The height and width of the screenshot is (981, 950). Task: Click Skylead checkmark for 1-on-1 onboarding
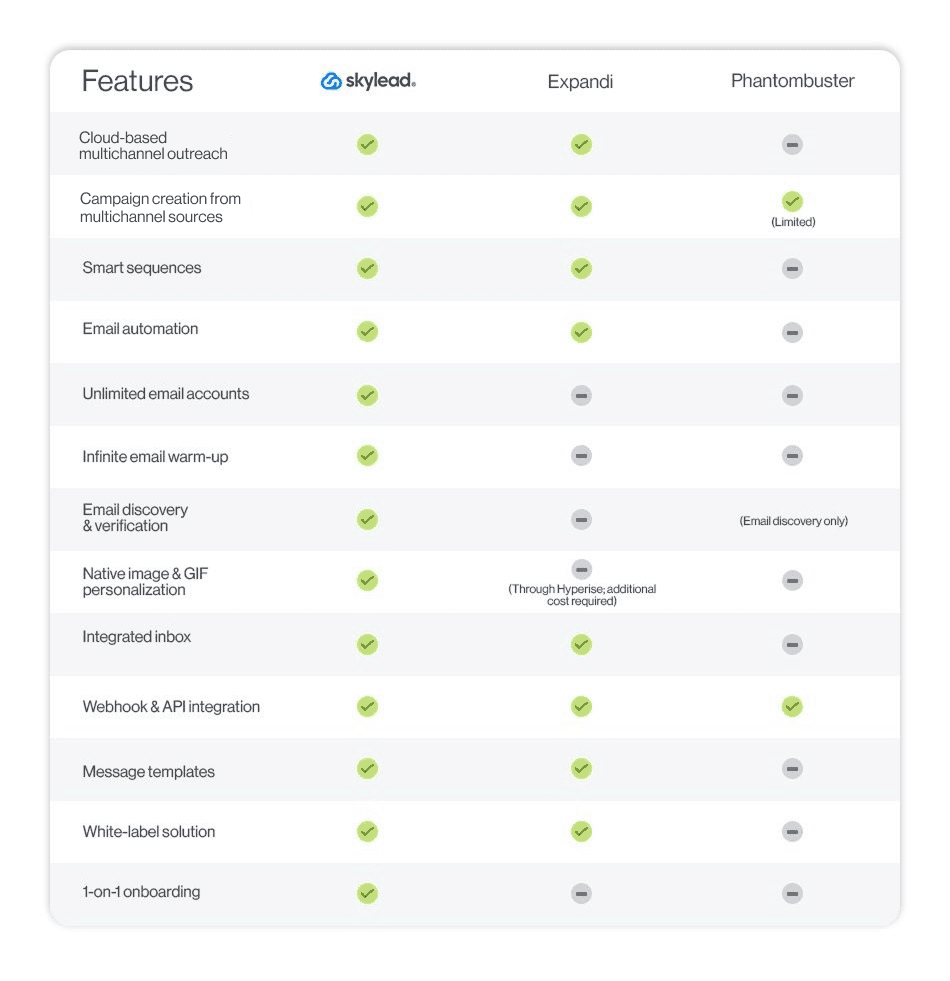pos(367,893)
